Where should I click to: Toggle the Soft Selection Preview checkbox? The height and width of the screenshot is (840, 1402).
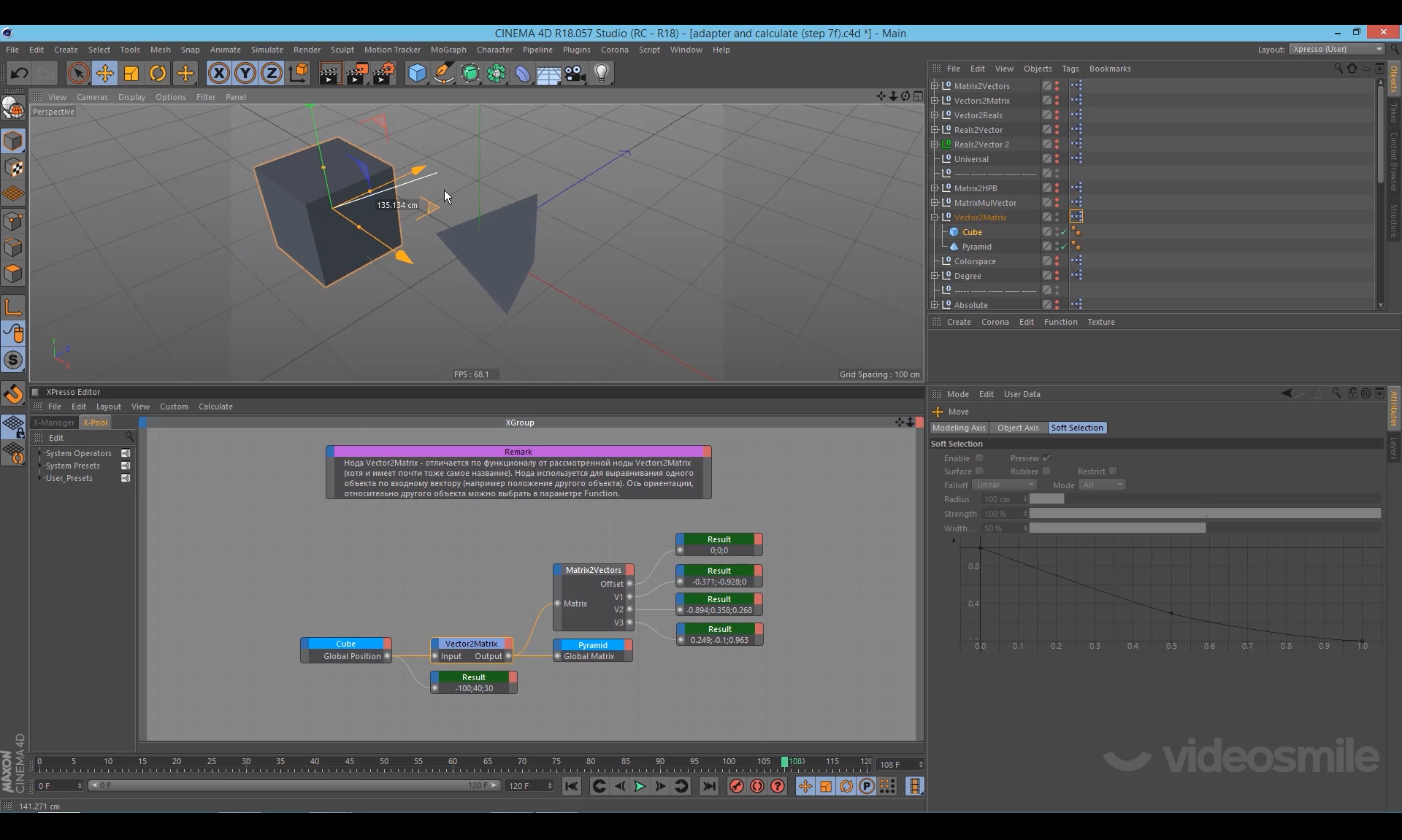pyautogui.click(x=1046, y=458)
